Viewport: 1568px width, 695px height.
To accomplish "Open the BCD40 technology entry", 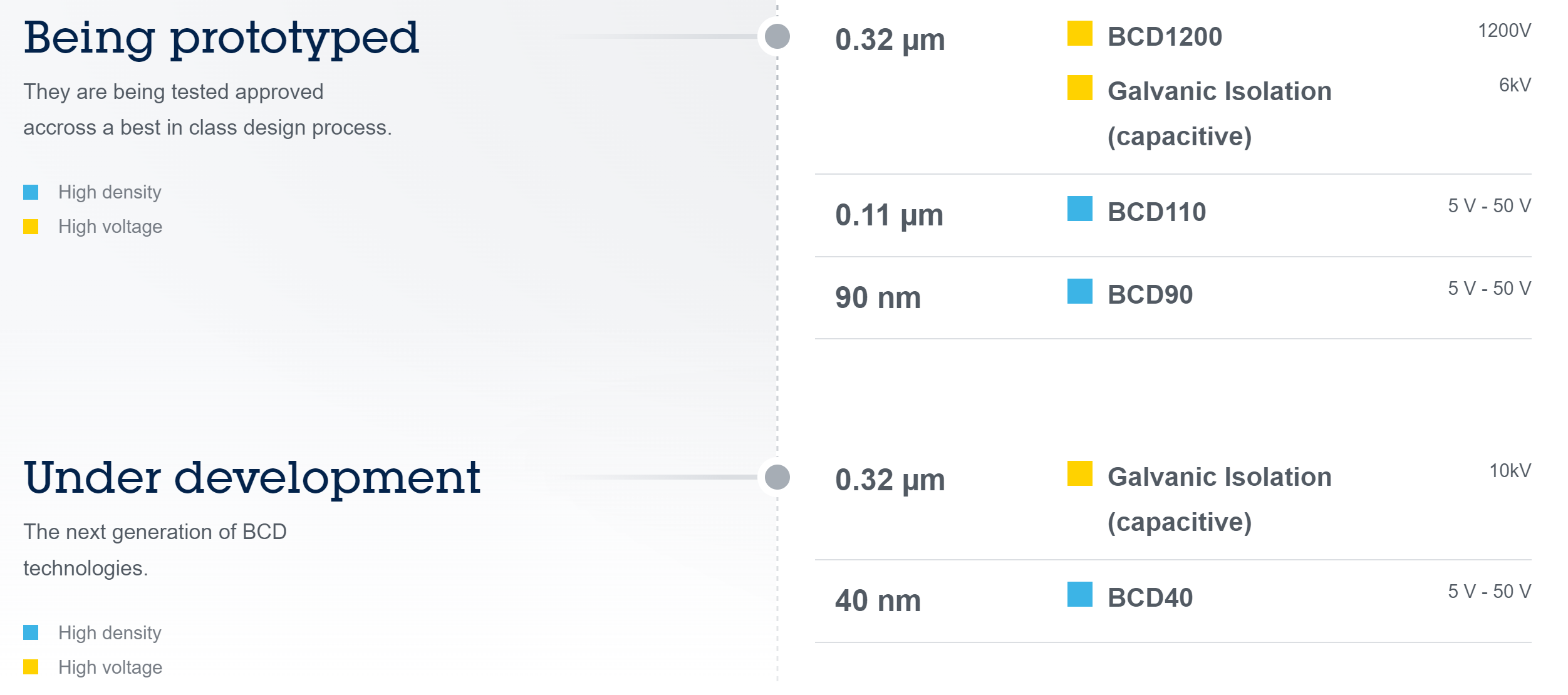I will coord(1150,598).
